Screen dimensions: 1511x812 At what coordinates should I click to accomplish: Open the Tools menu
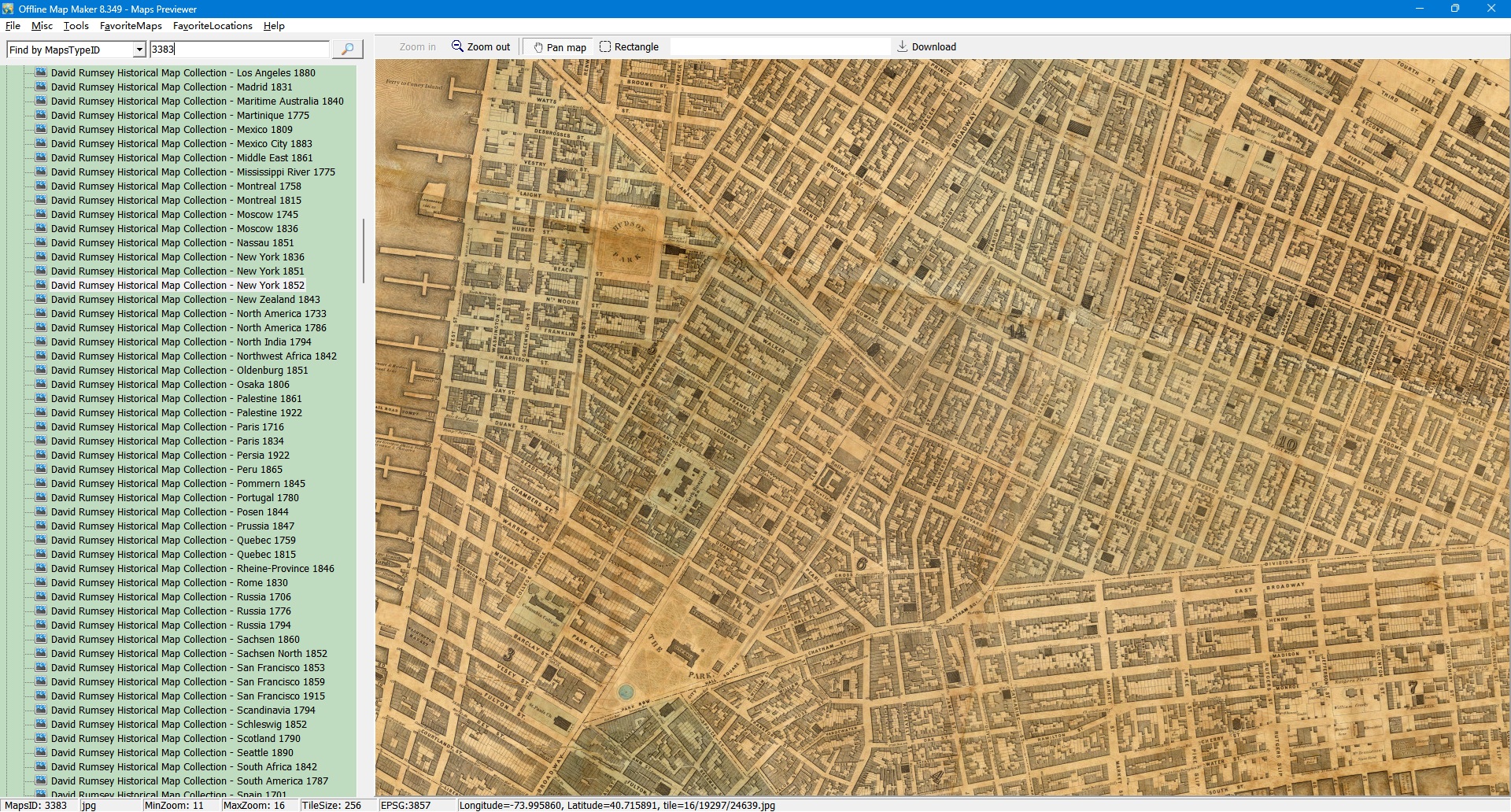tap(76, 26)
